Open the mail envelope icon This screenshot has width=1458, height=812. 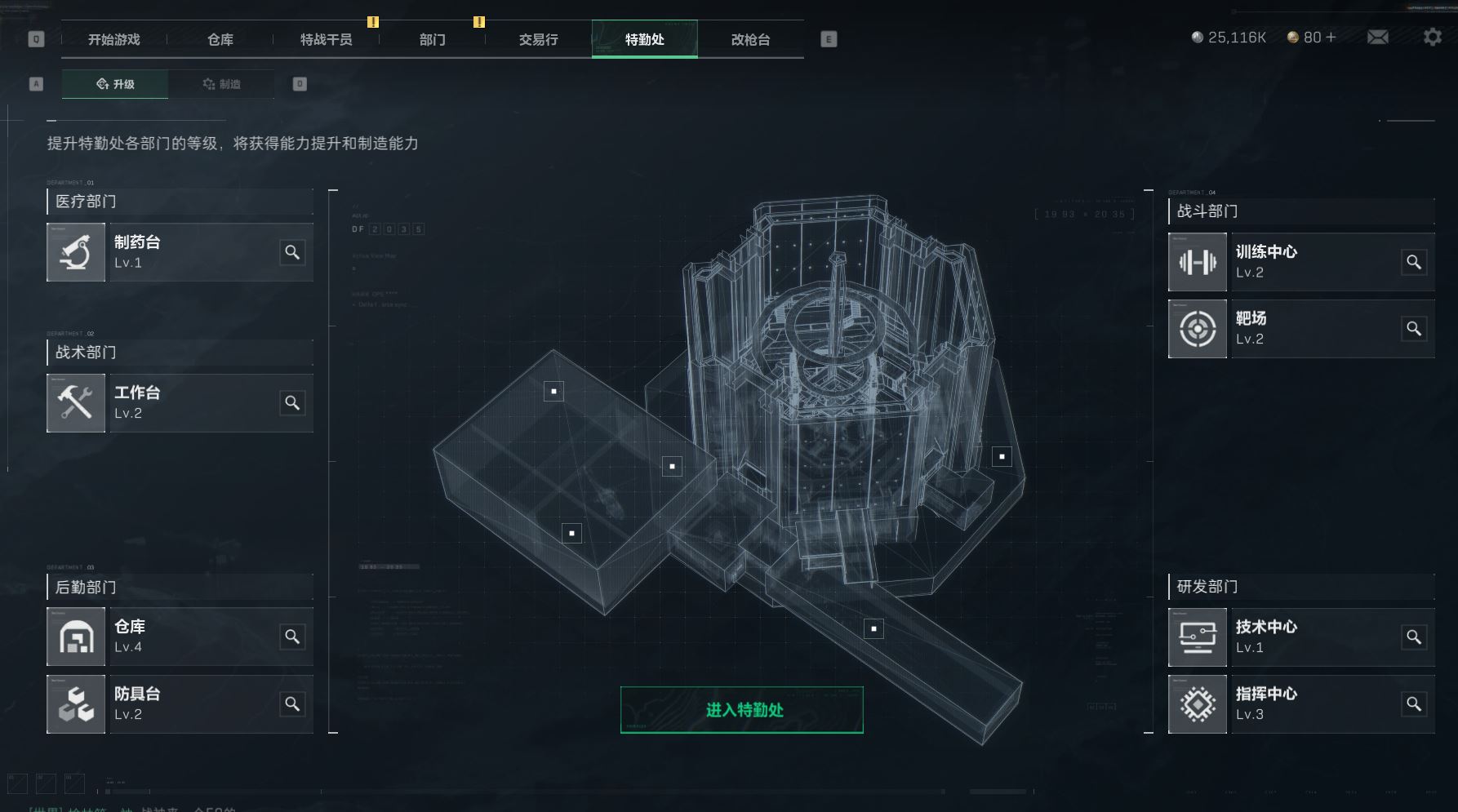point(1378,38)
